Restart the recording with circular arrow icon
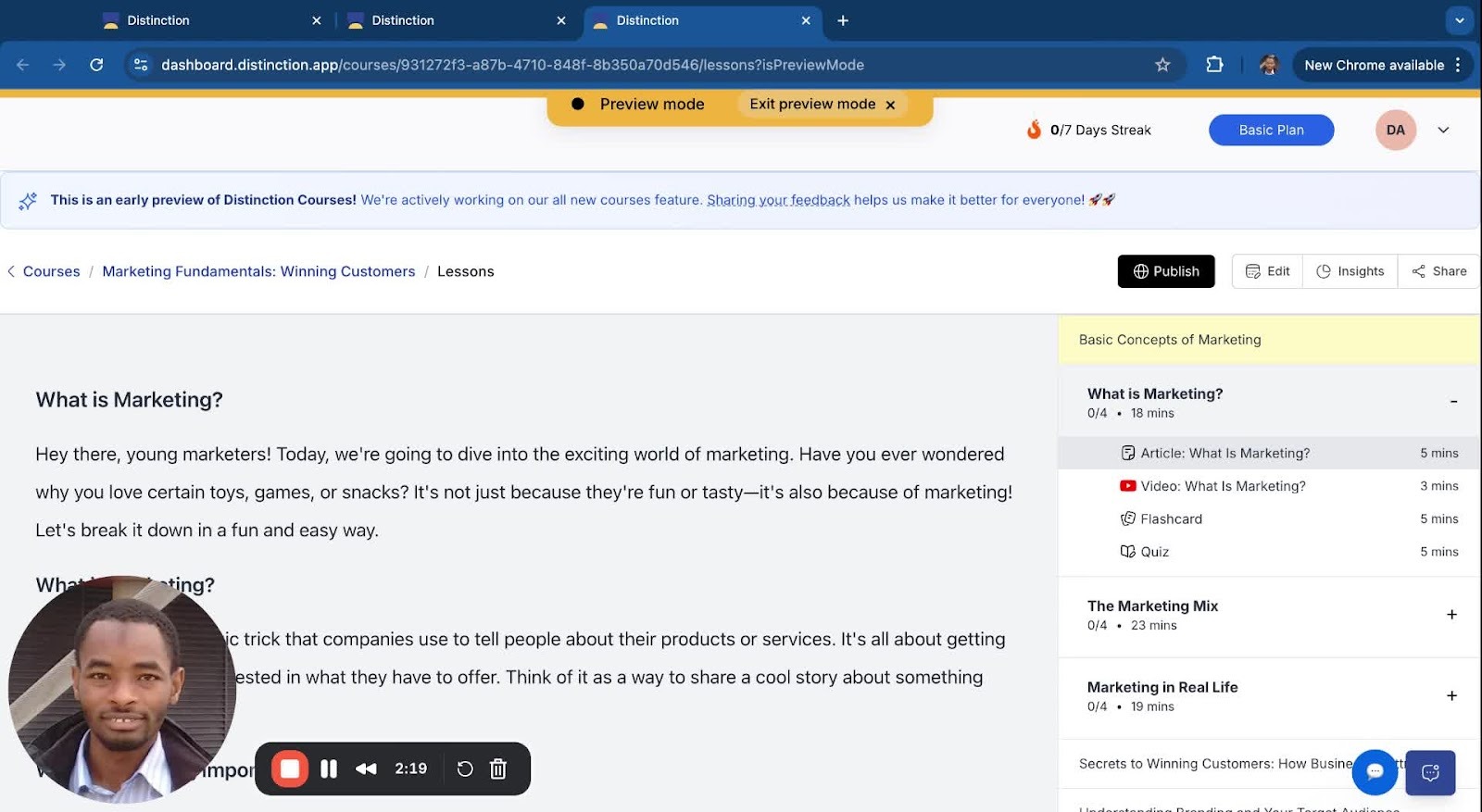Viewport: 1482px width, 812px height. coord(465,768)
